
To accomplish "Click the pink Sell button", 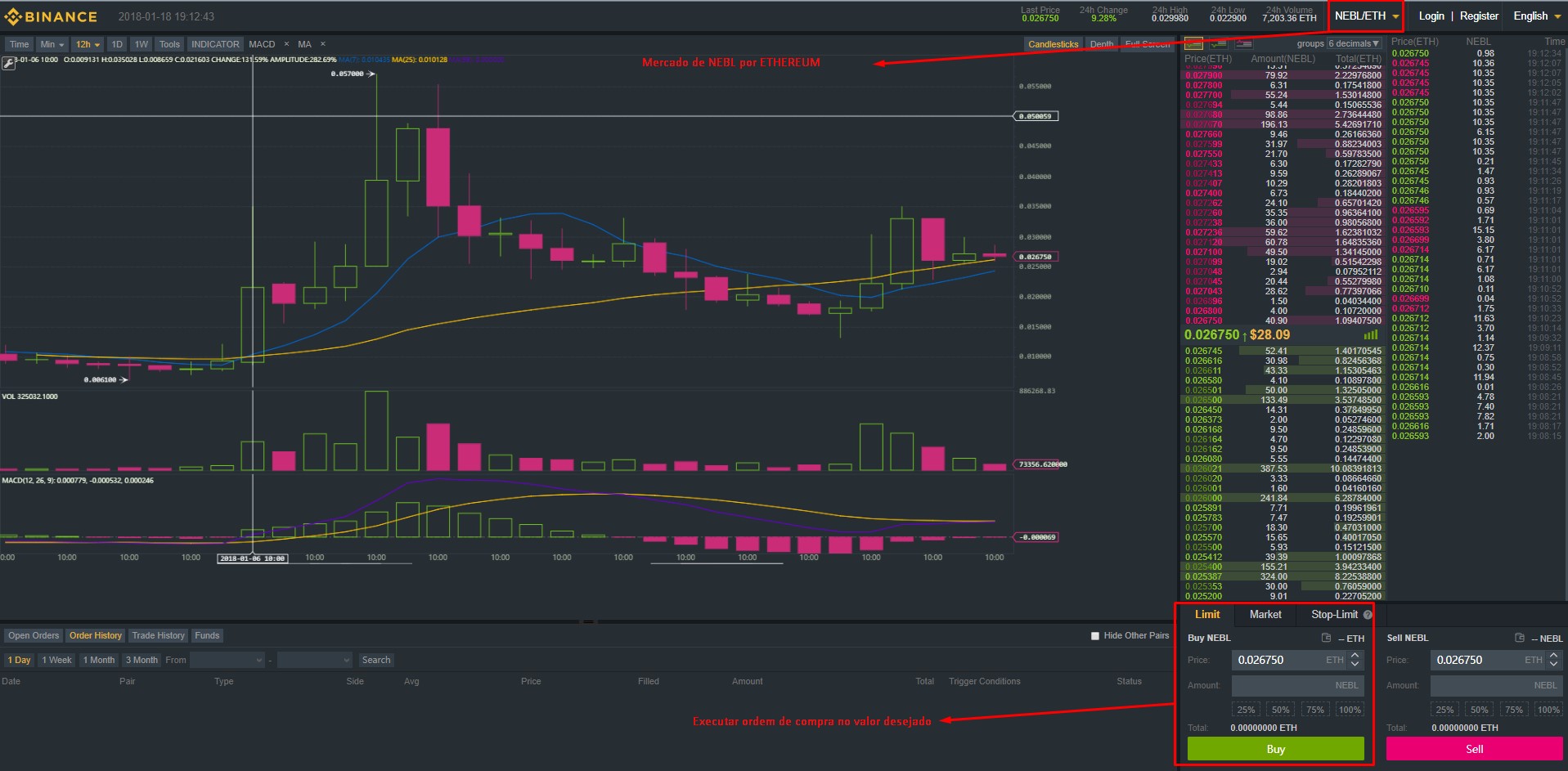I will coord(1474,749).
